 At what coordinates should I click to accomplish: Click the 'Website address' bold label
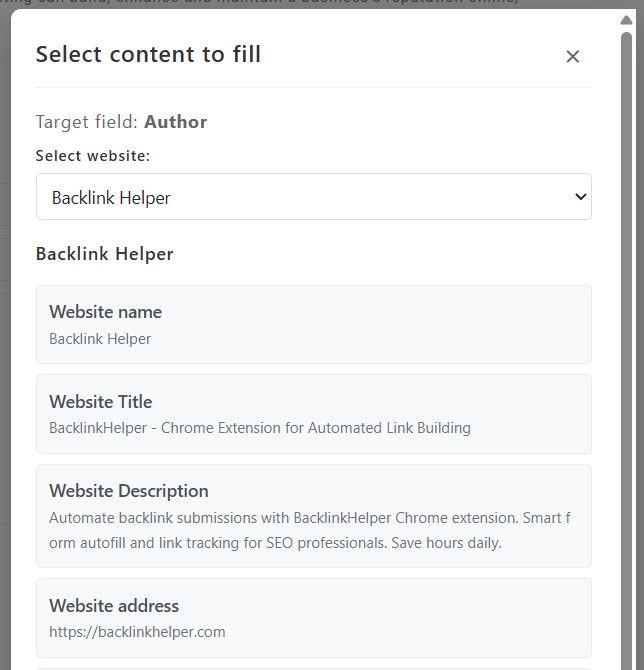point(114,606)
